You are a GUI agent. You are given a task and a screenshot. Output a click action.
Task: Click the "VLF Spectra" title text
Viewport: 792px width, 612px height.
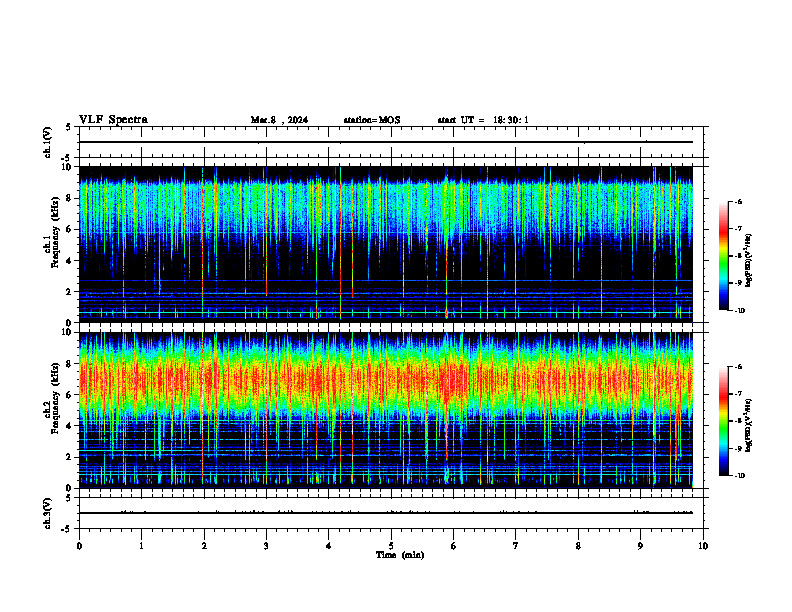coord(113,120)
